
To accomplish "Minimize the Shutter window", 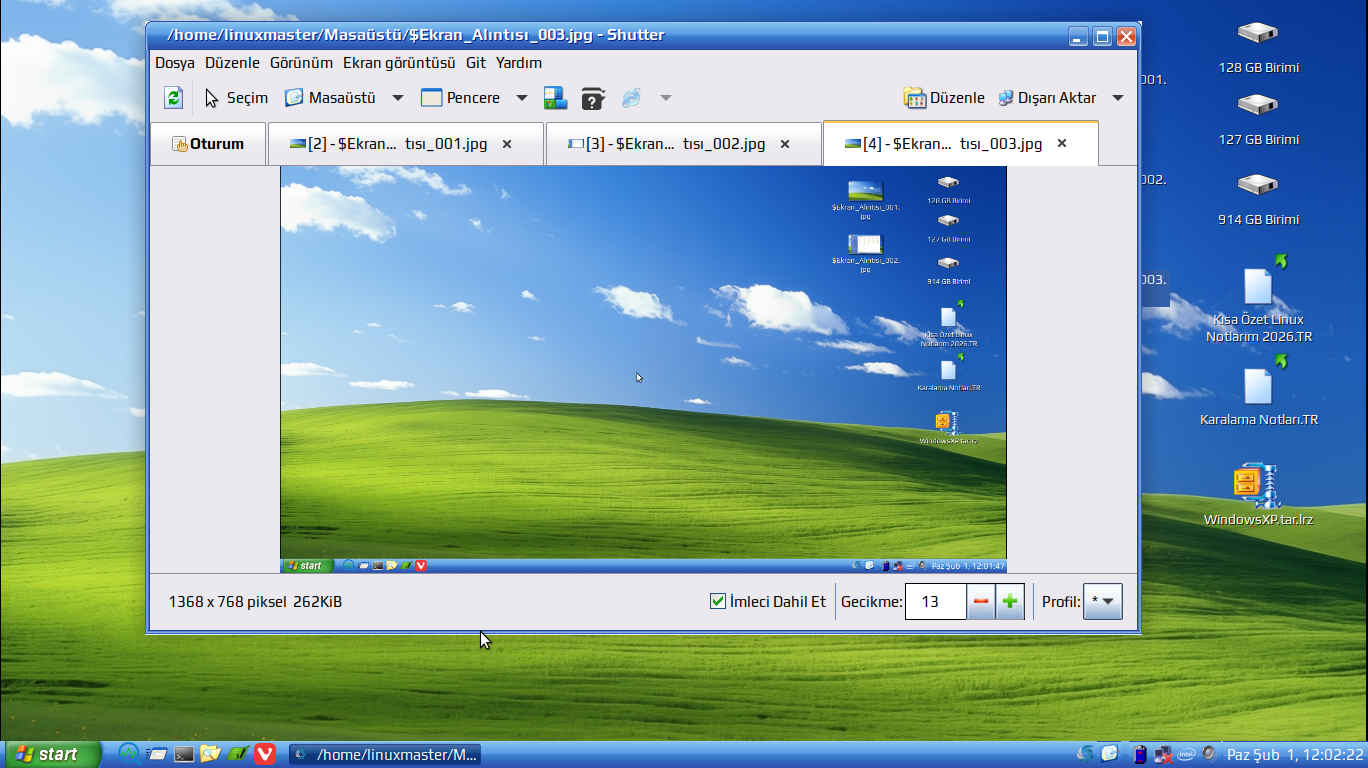I will pos(1078,37).
